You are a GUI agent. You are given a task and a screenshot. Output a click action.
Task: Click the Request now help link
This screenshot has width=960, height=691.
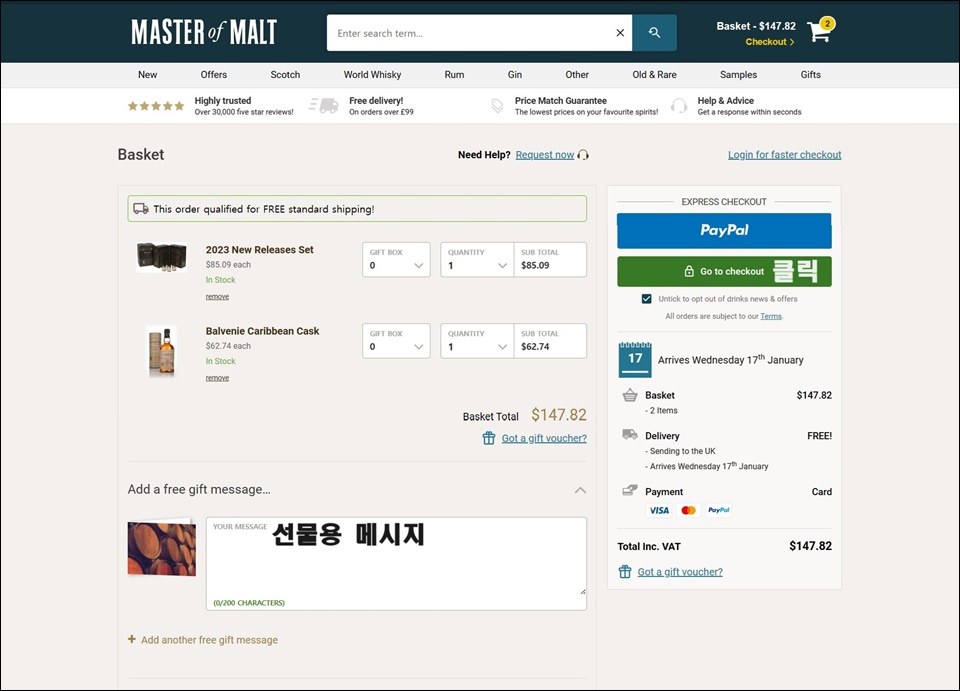click(545, 155)
